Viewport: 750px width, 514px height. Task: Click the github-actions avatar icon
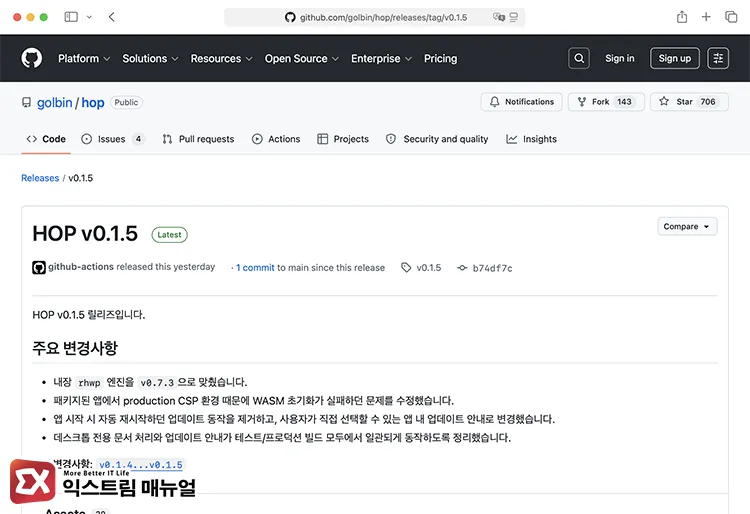coord(39,267)
